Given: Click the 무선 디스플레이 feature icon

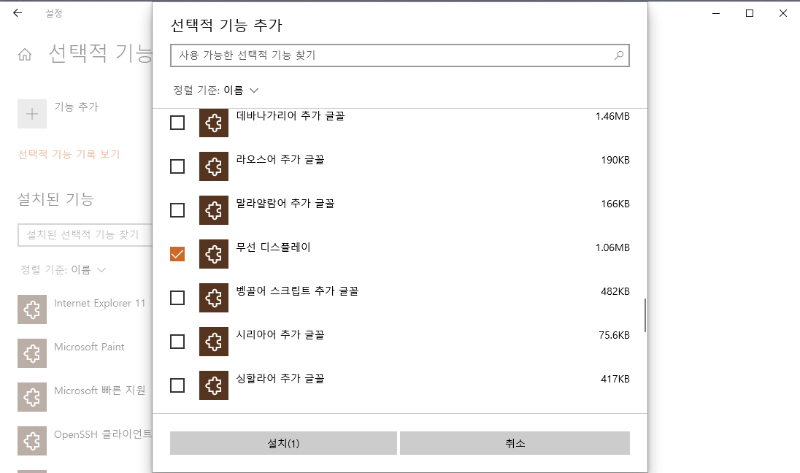Looking at the screenshot, I should (213, 254).
